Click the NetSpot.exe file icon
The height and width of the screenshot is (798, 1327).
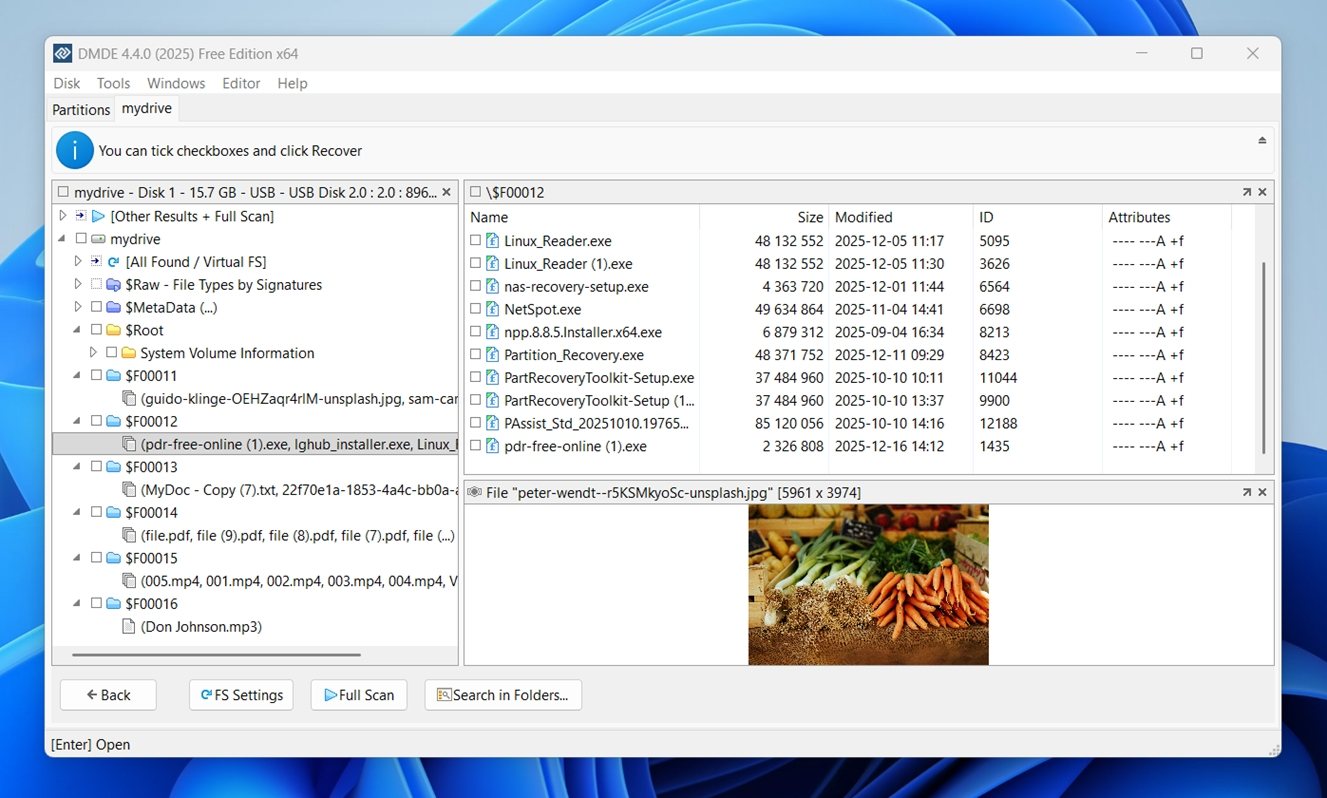[x=492, y=310]
